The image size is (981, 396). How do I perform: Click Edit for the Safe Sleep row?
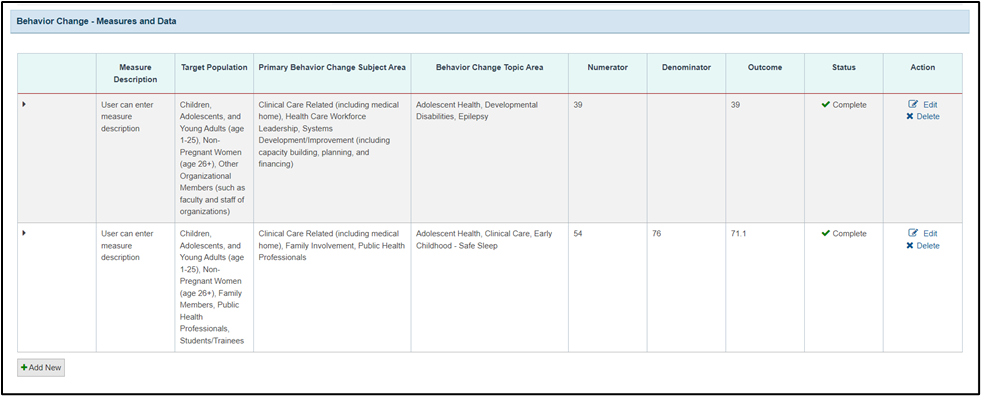923,233
